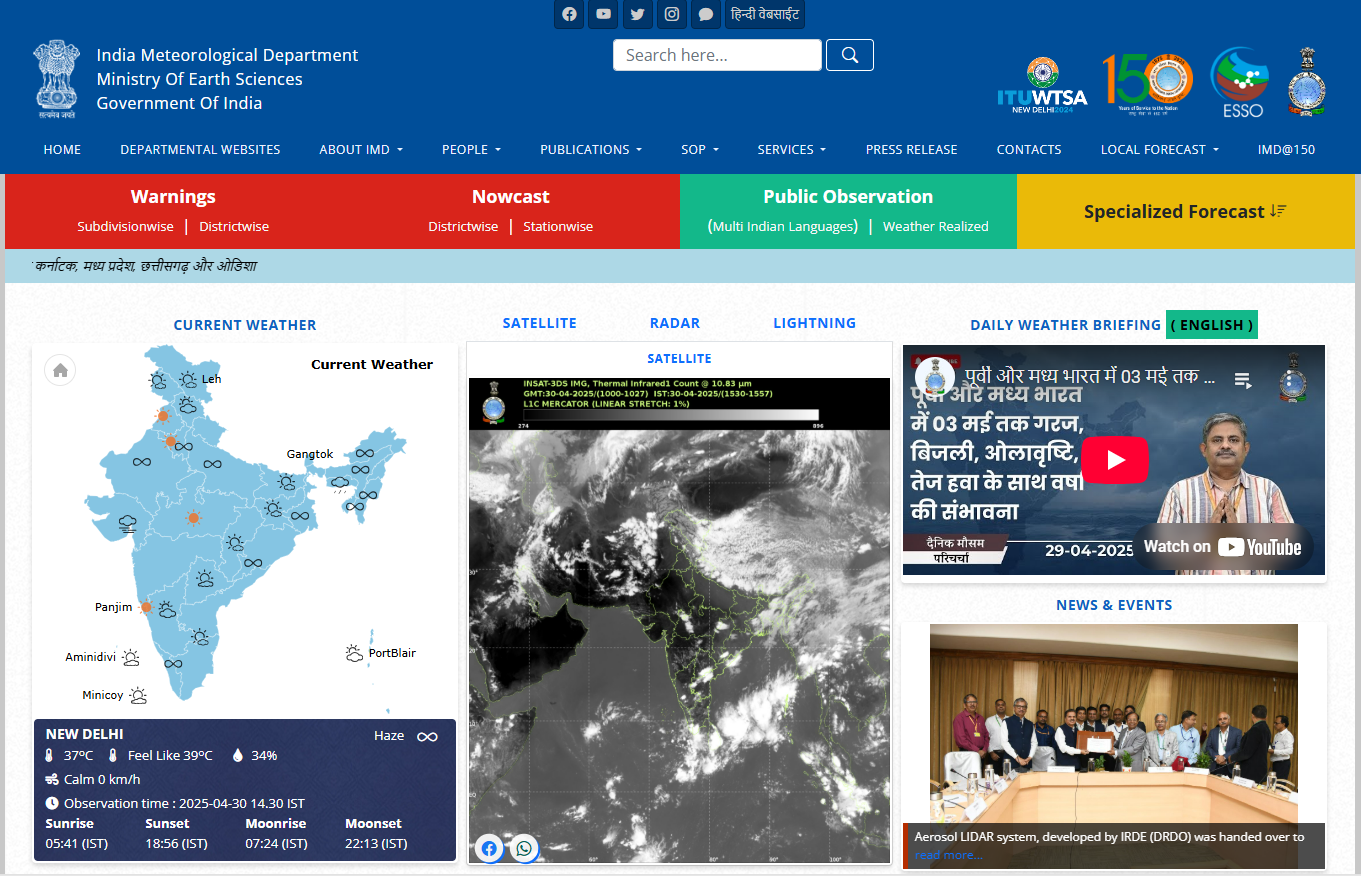The height and width of the screenshot is (876, 1361).
Task: Open Nowcast Districtwise link
Action: tap(463, 226)
